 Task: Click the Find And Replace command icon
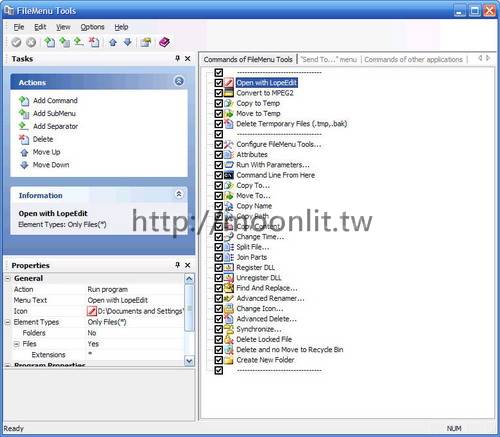229,288
